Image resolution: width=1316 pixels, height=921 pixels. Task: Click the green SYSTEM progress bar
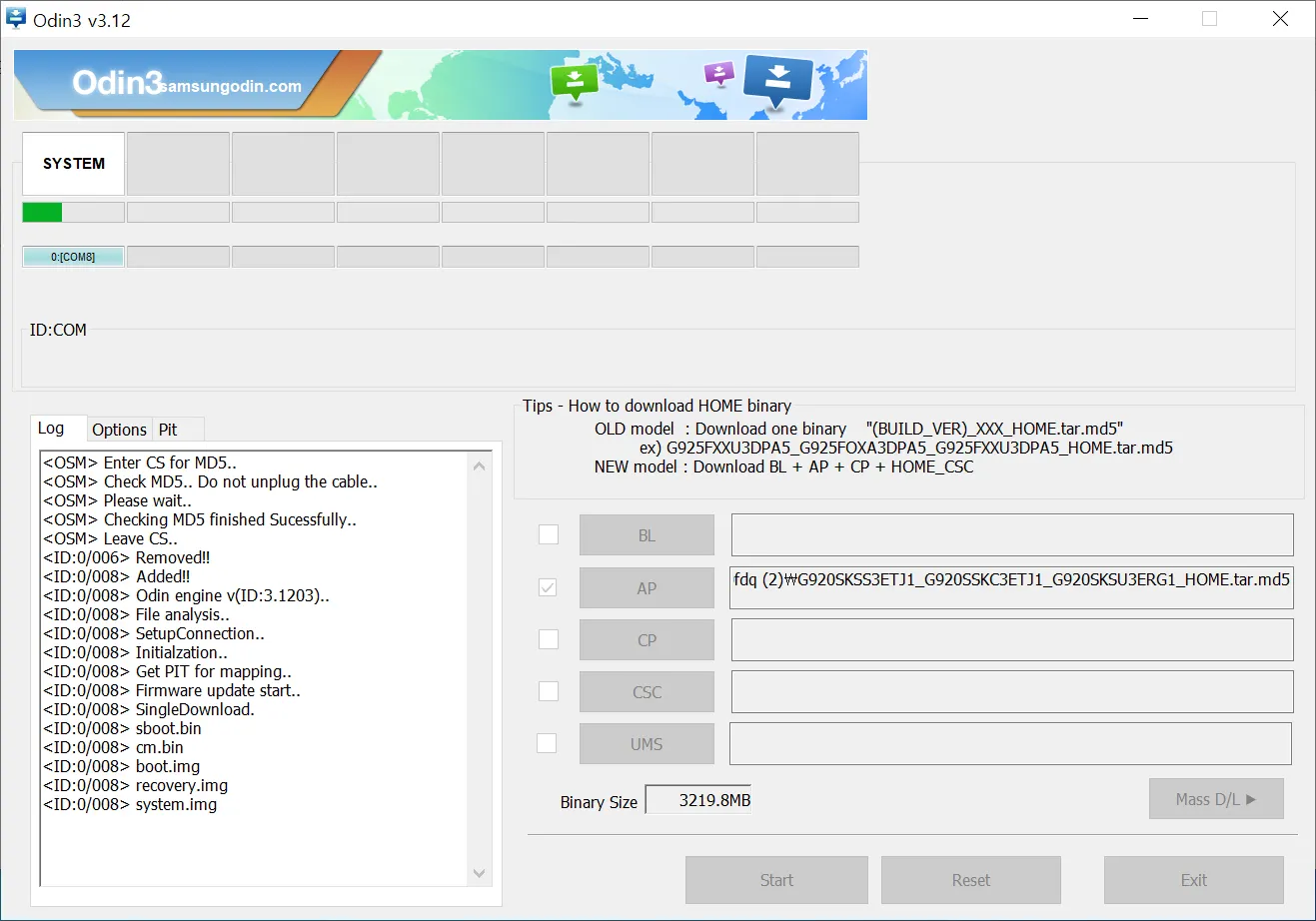tap(73, 212)
